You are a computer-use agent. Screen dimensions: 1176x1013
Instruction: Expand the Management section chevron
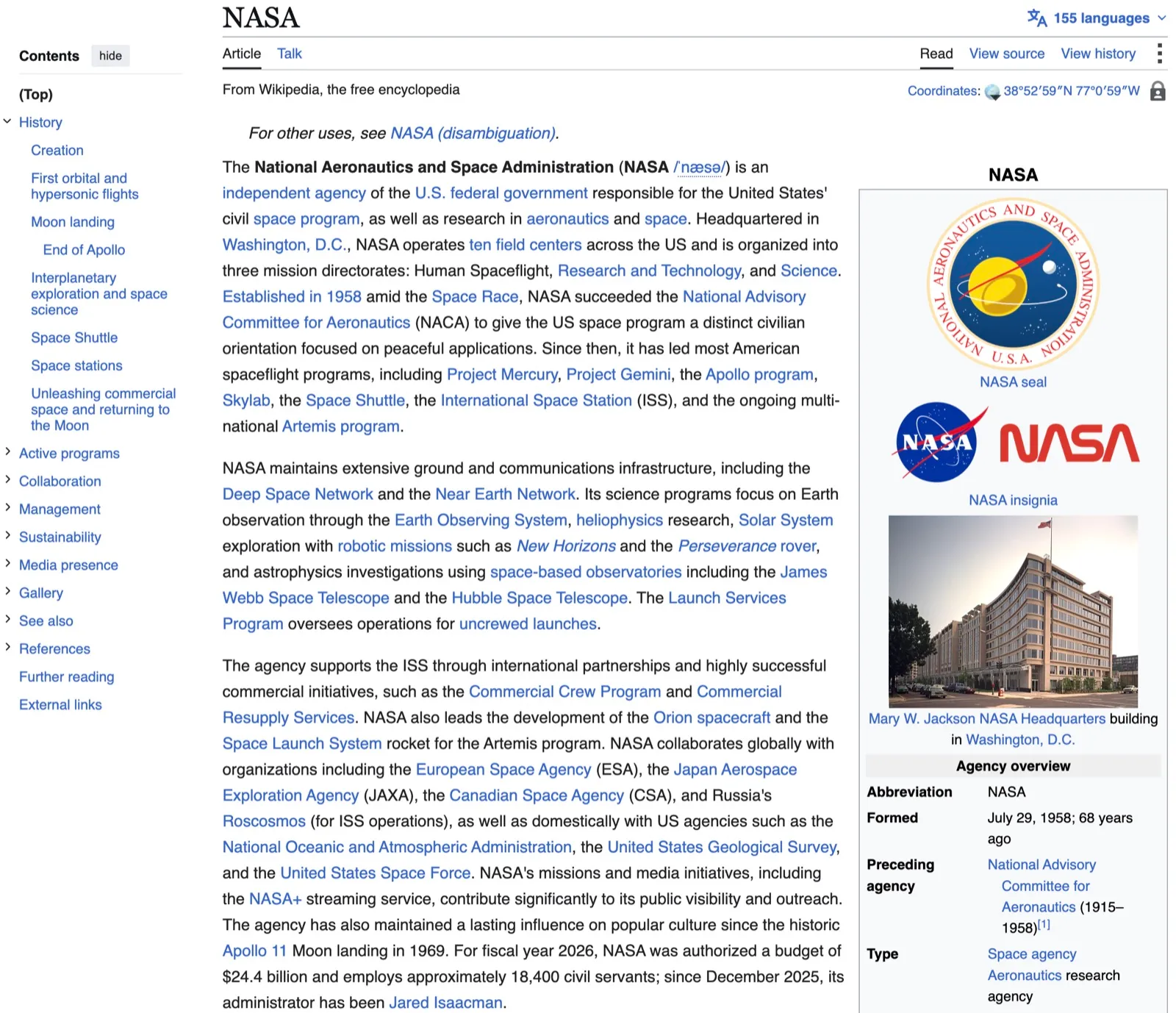[7, 508]
